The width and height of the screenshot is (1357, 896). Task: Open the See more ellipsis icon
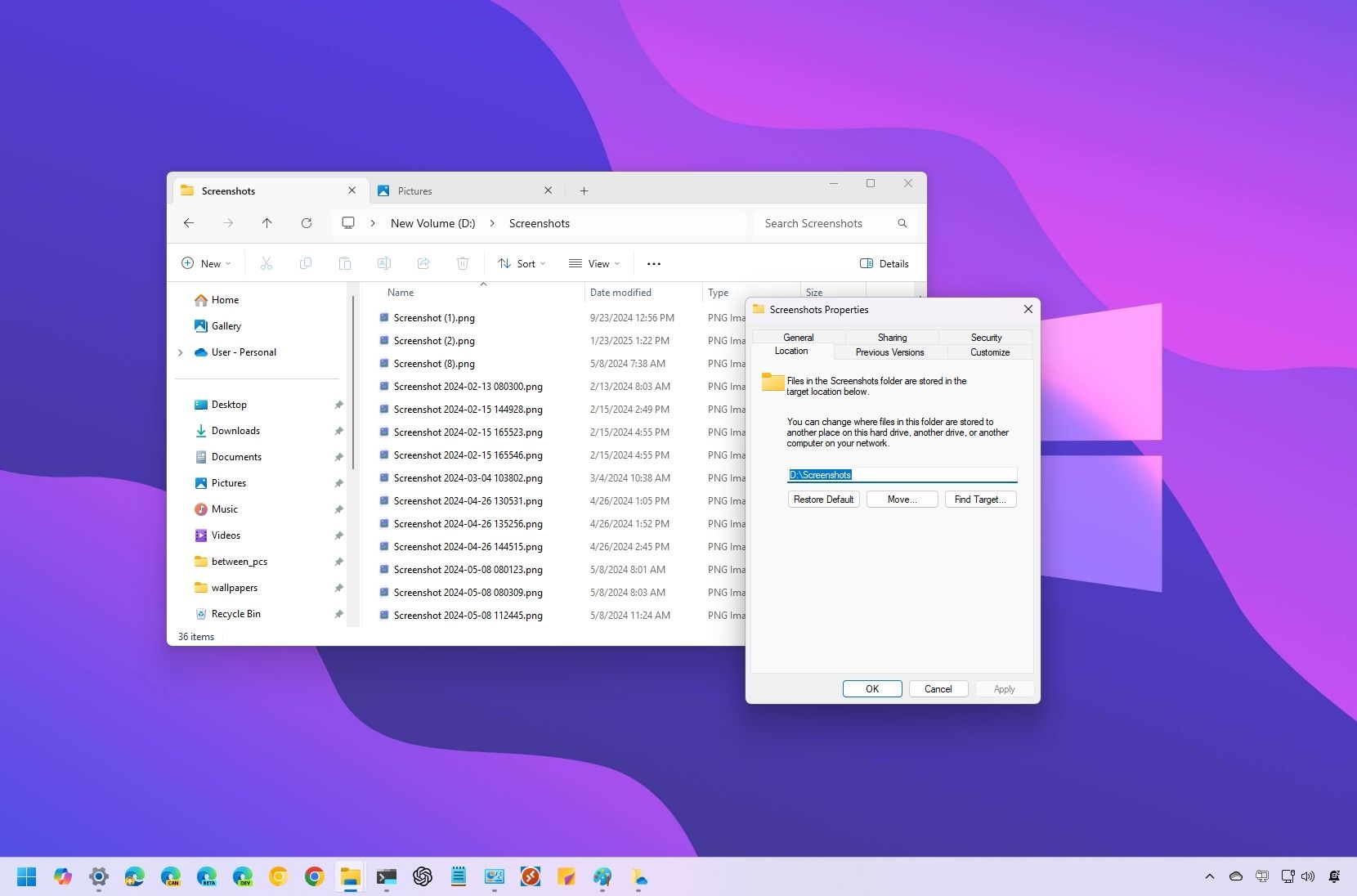click(x=653, y=263)
